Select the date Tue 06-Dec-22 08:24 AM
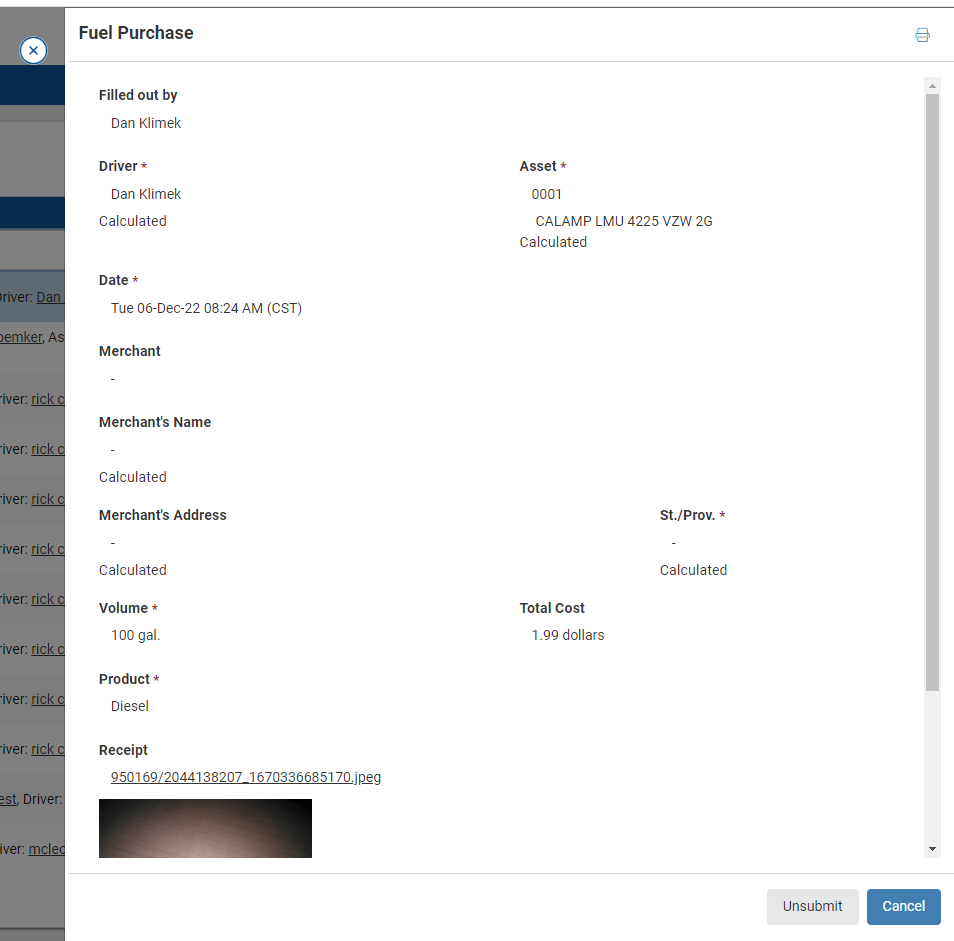 pos(206,308)
